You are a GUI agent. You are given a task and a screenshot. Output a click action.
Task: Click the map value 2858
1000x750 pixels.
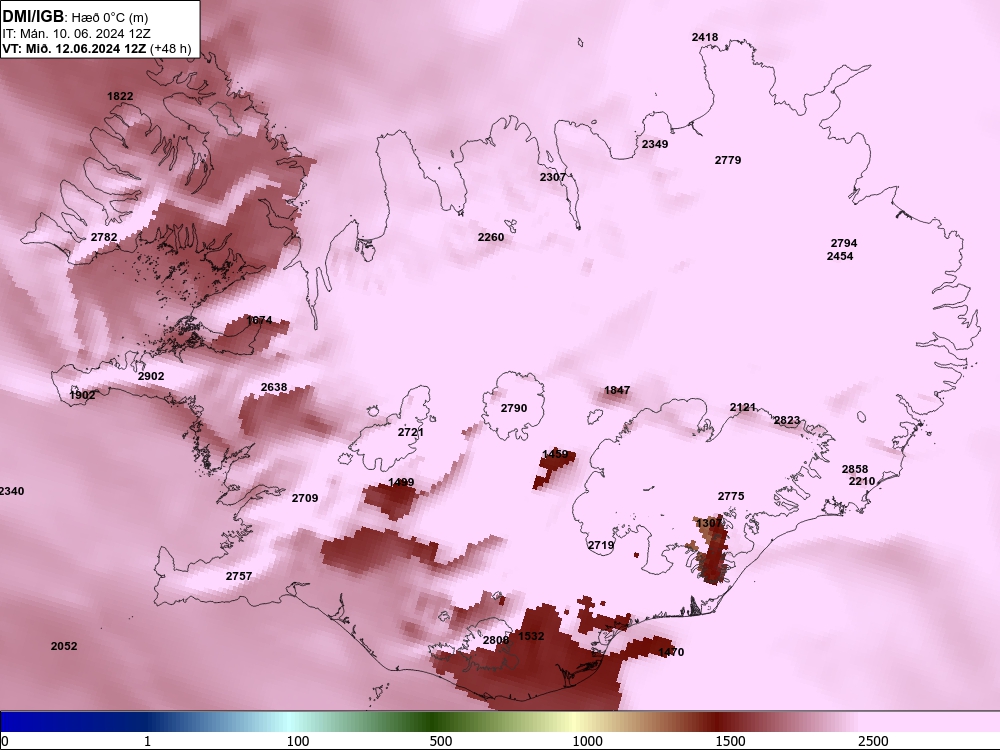(855, 469)
